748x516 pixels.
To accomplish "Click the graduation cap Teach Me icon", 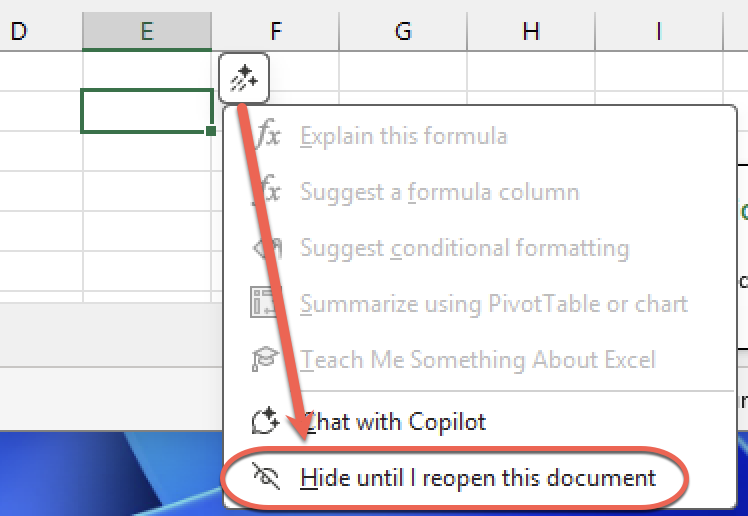I will click(266, 360).
